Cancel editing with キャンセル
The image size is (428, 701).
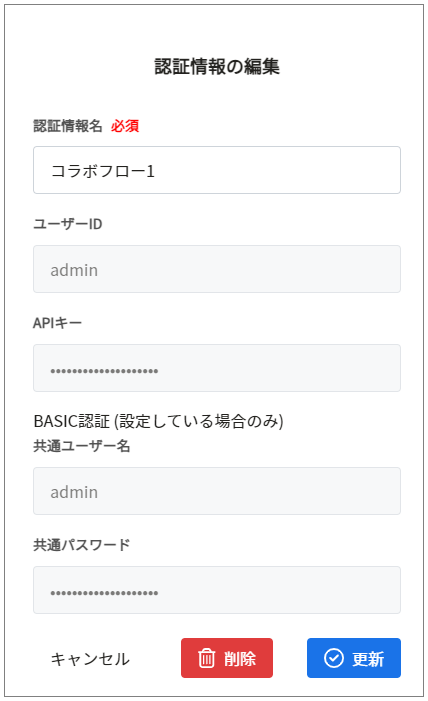(90, 659)
